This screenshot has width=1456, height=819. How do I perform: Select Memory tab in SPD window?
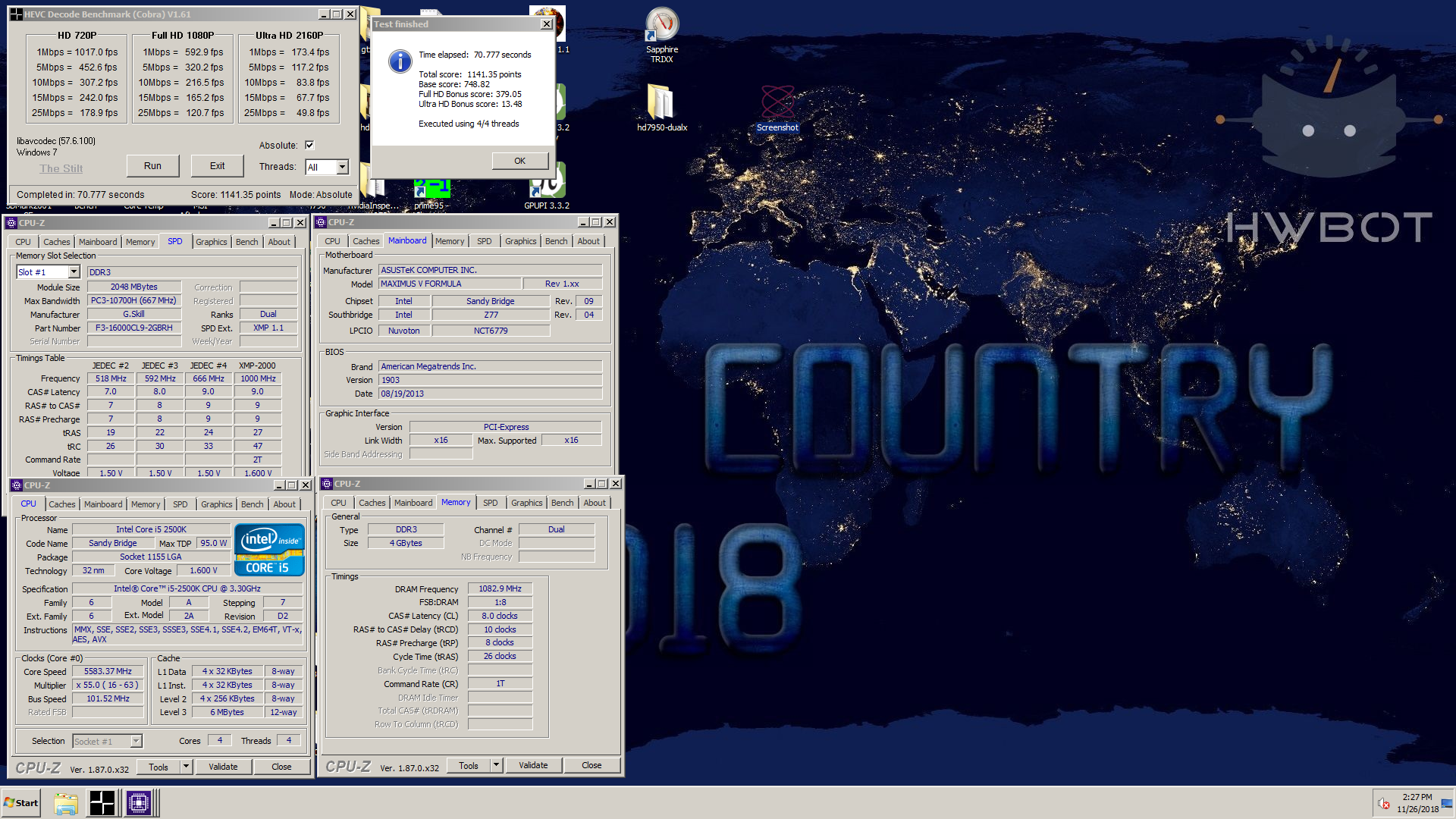140,242
